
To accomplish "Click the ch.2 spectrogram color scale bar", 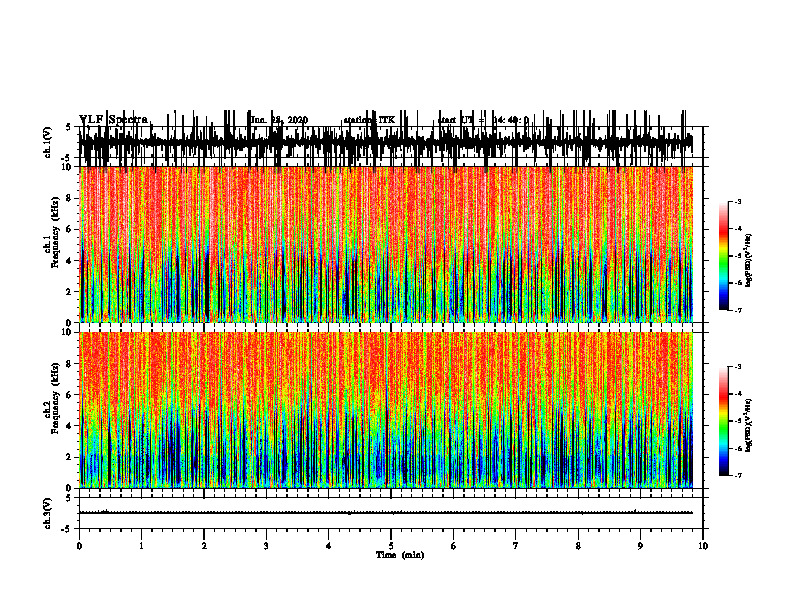I will tap(724, 421).
